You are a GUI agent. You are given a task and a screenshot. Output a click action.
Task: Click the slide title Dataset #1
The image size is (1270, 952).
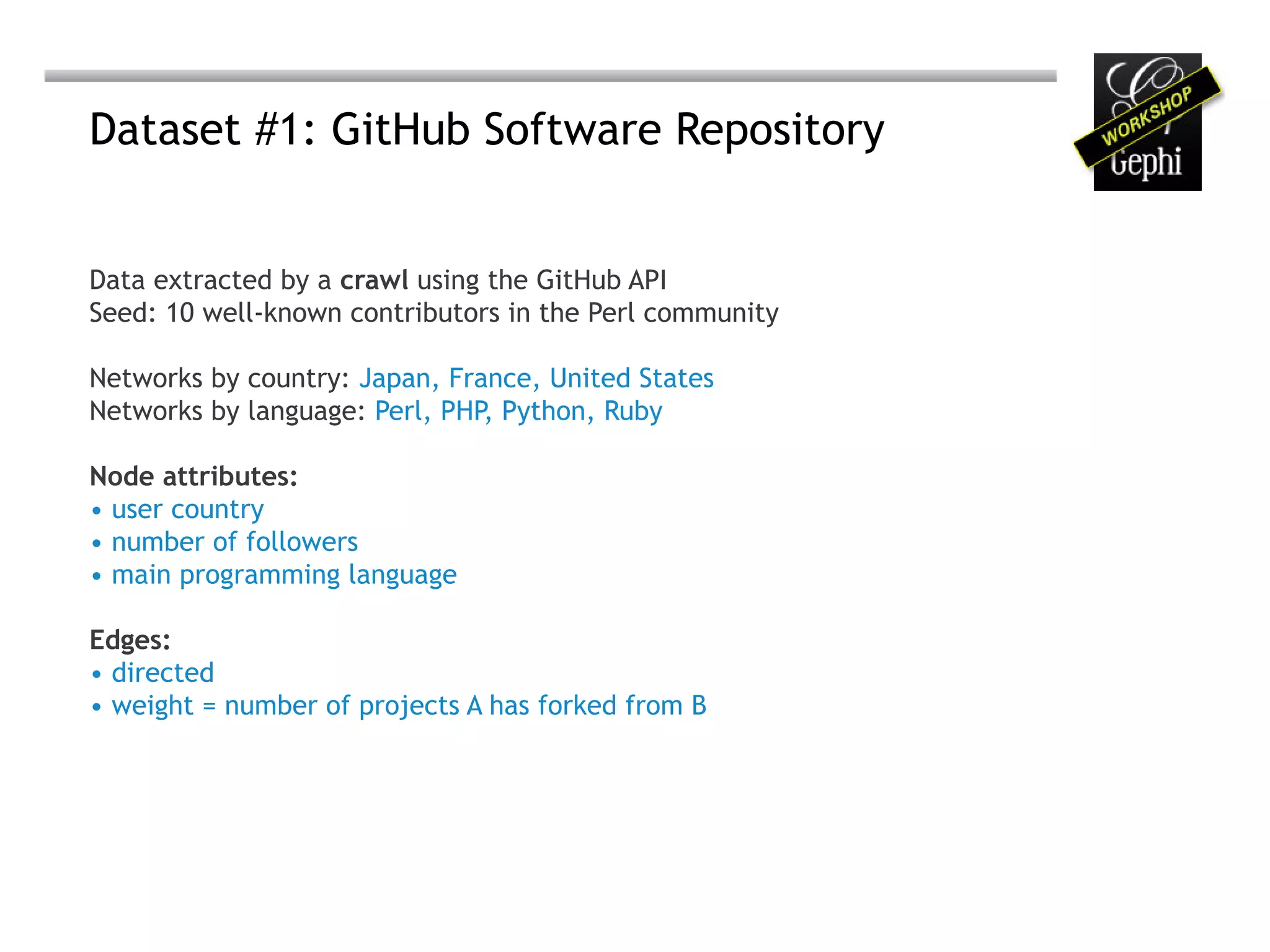(486, 130)
